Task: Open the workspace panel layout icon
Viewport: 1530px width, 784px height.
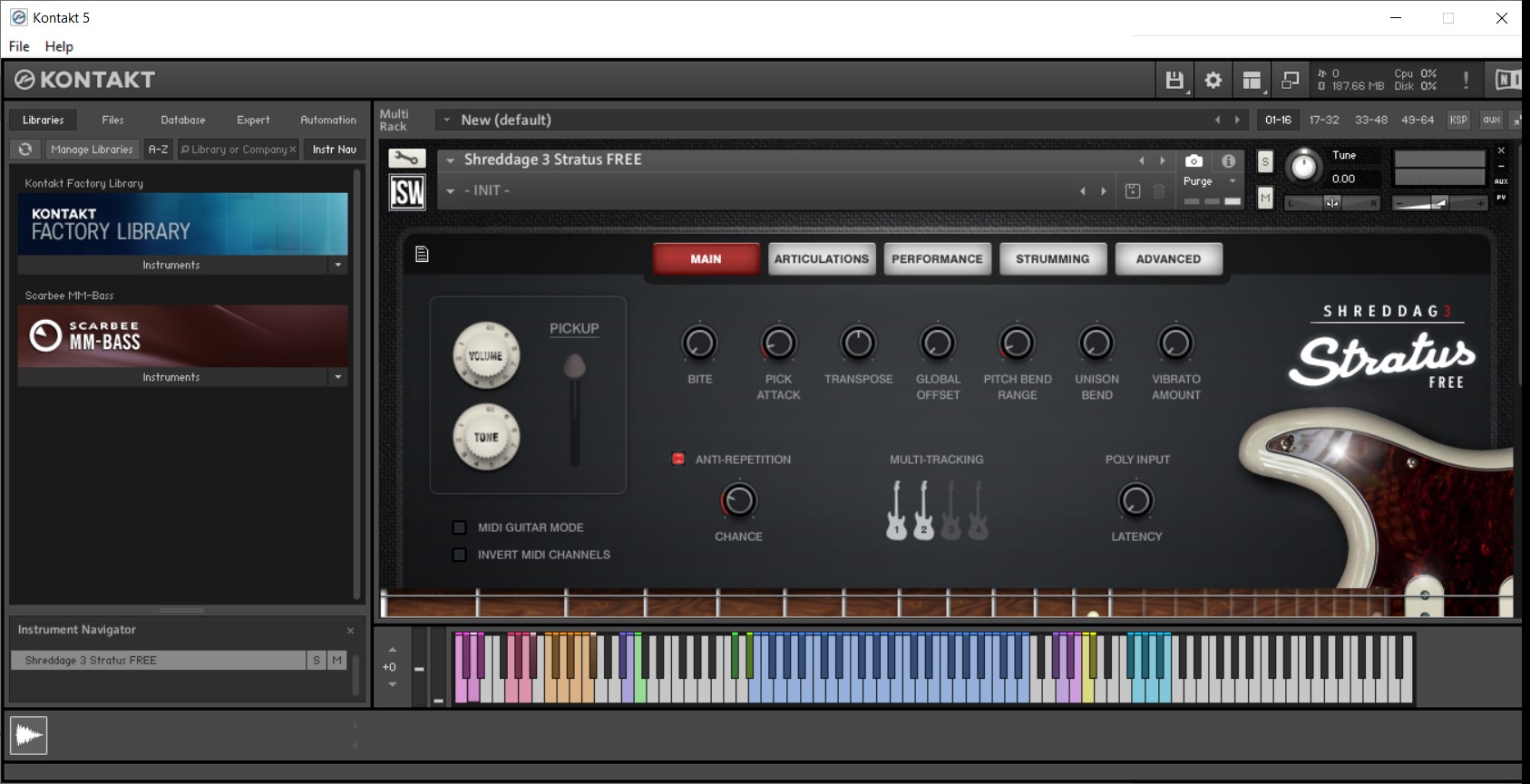Action: tap(1252, 80)
